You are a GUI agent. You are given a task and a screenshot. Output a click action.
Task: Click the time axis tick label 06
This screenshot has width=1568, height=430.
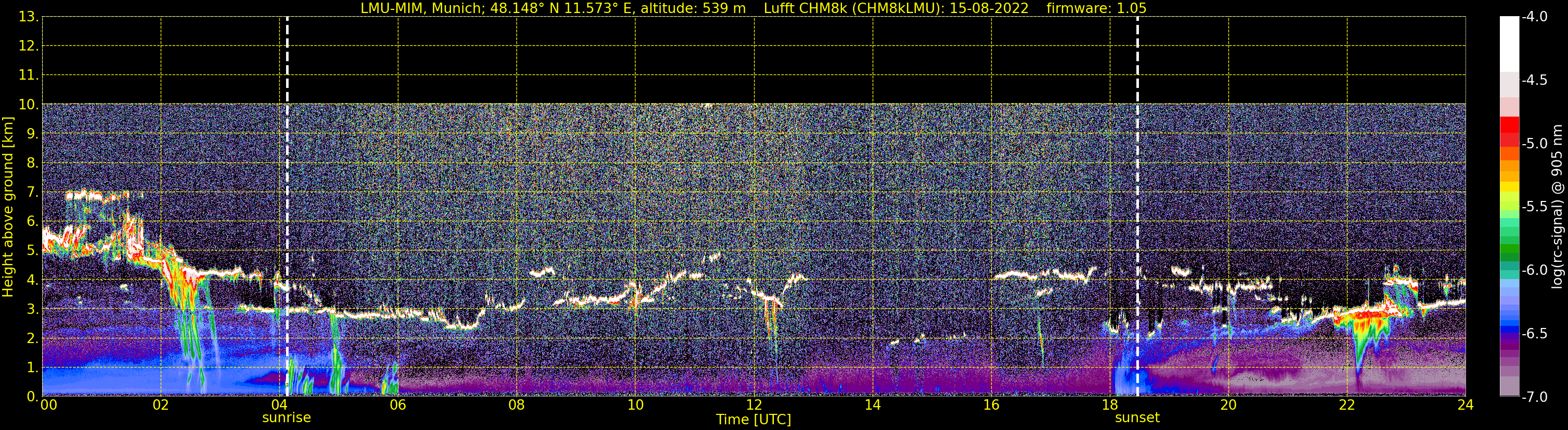tap(398, 405)
